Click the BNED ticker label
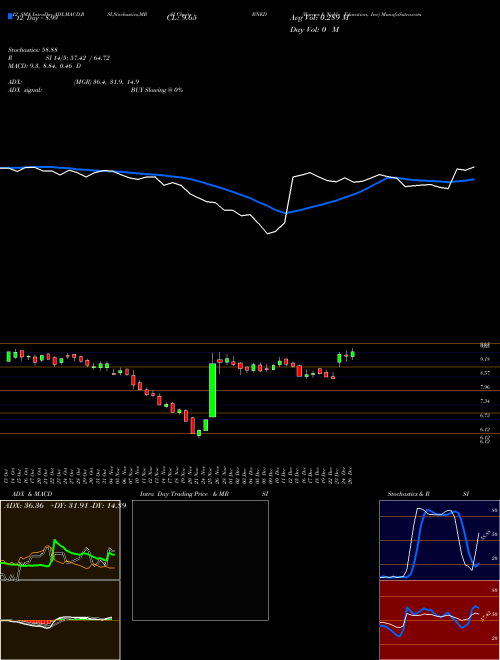This screenshot has width=500, height=660. coord(259,14)
